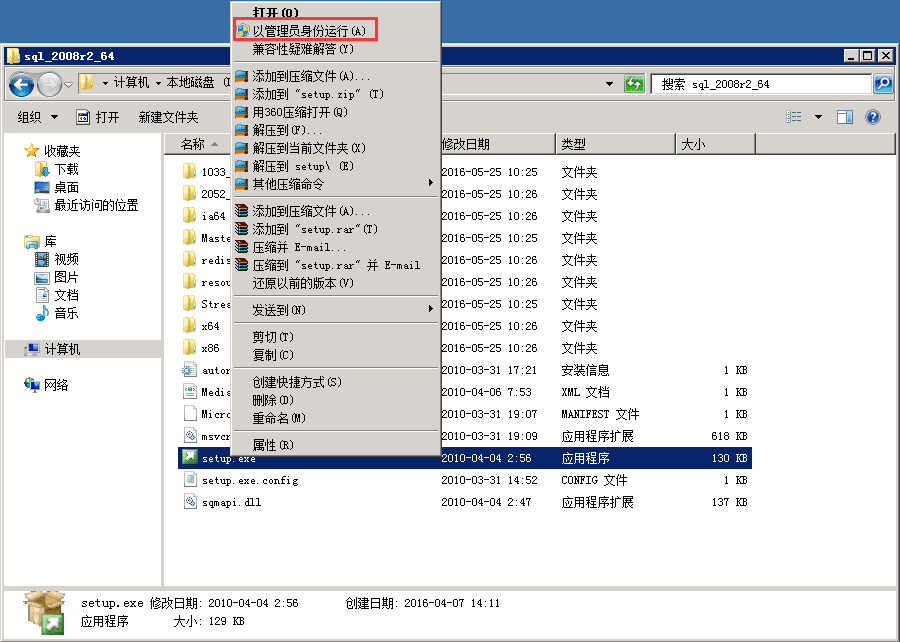Choose 剪切 from the context menu
The width and height of the screenshot is (900, 642).
point(336,337)
